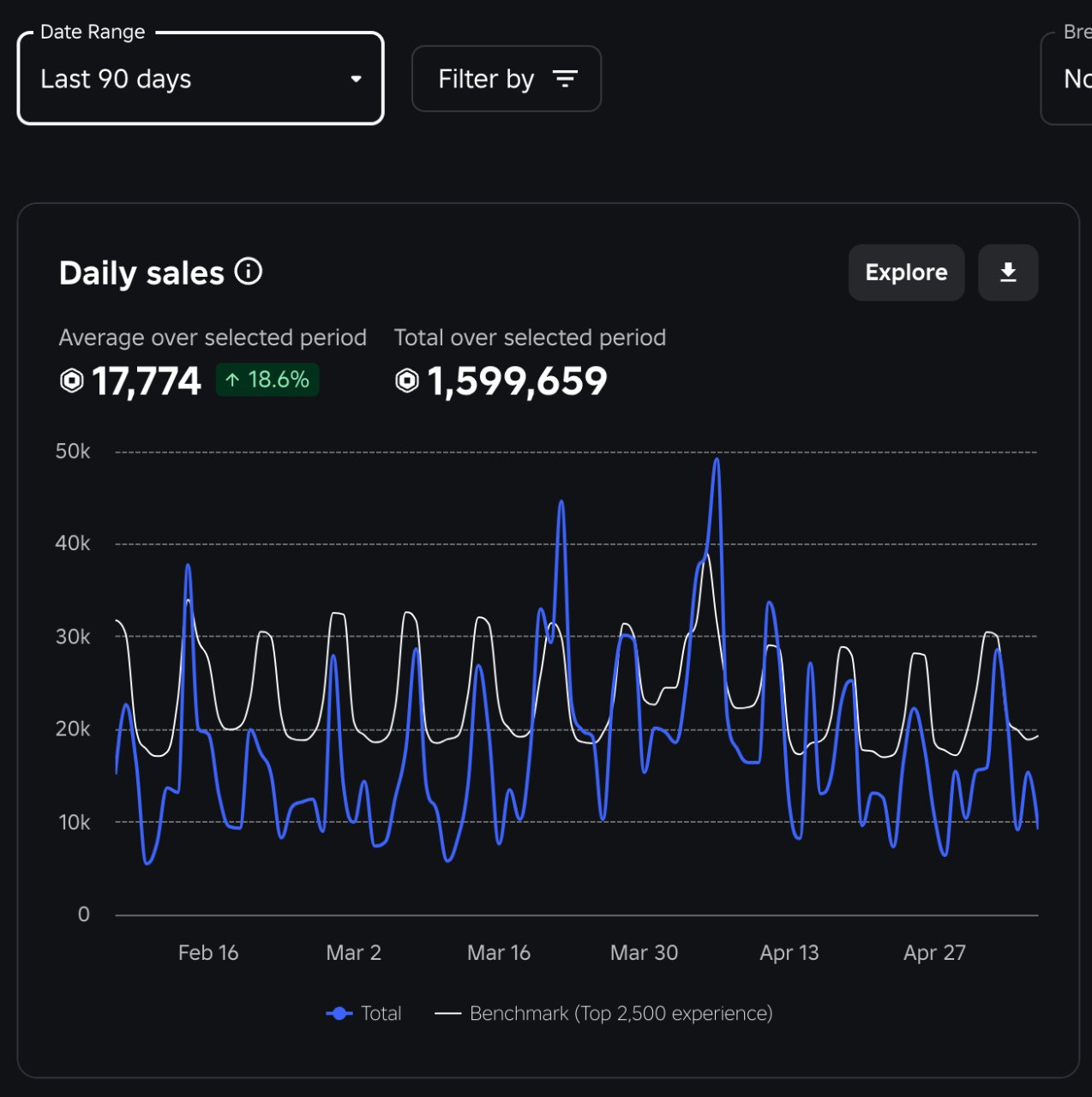Click the Filter by button
1092x1097 pixels.
click(507, 79)
